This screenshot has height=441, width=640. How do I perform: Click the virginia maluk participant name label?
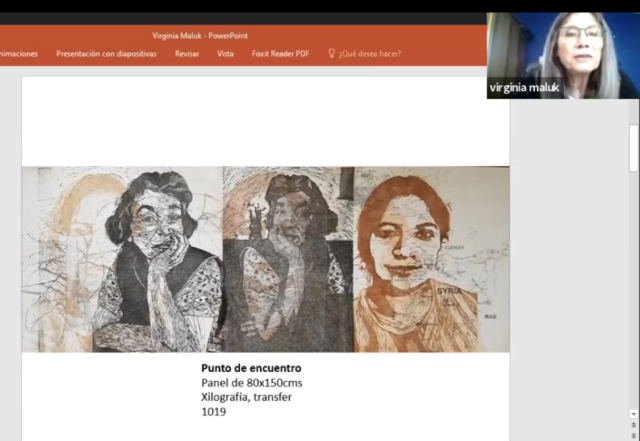tap(525, 88)
